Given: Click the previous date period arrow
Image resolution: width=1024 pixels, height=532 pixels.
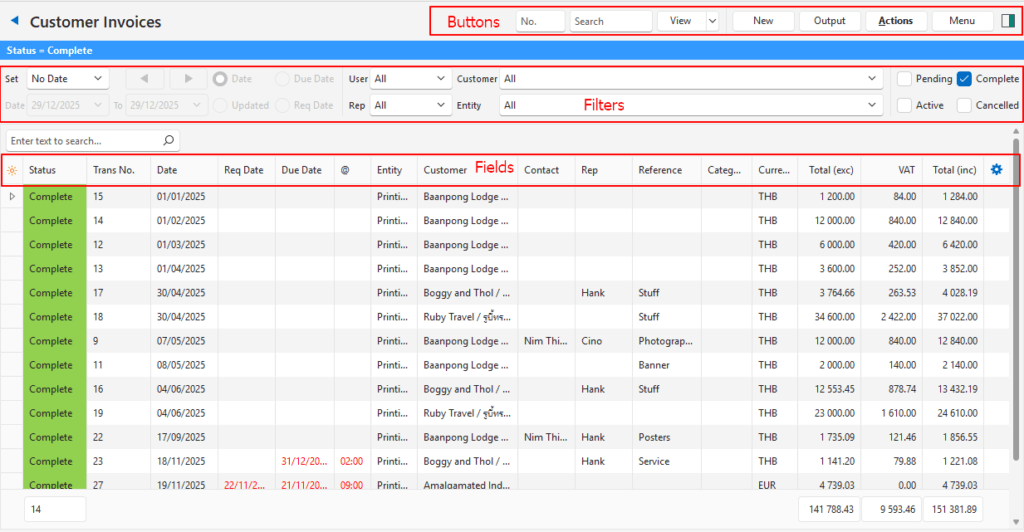Looking at the screenshot, I should coord(145,78).
